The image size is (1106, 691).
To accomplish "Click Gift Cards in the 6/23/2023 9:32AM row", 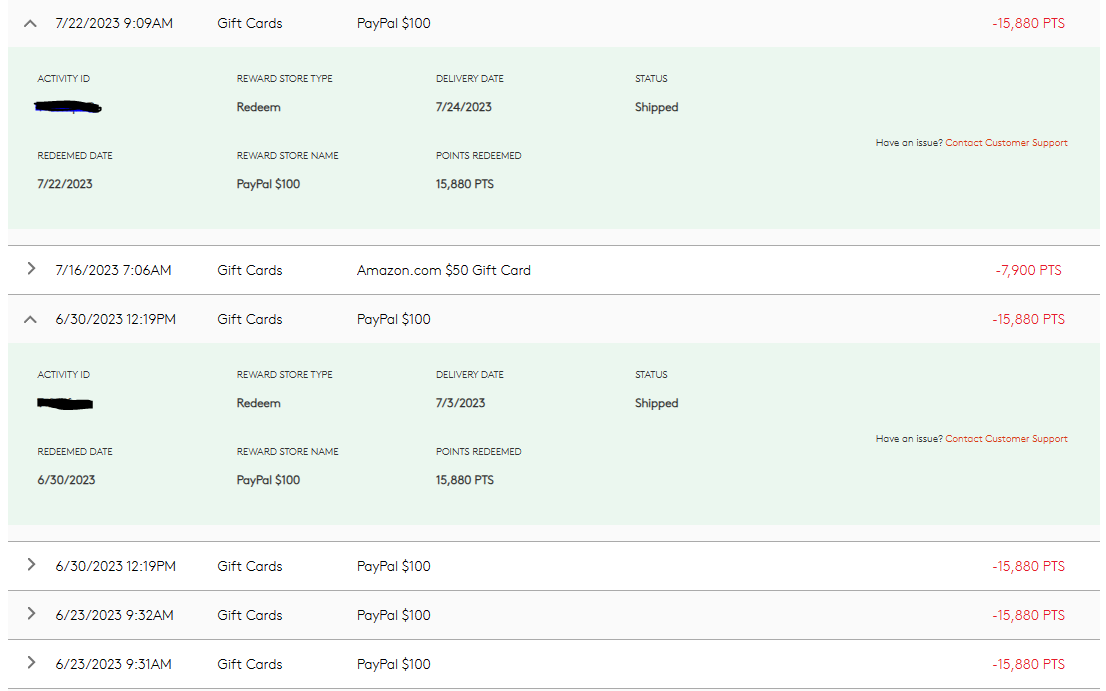I will tap(249, 615).
